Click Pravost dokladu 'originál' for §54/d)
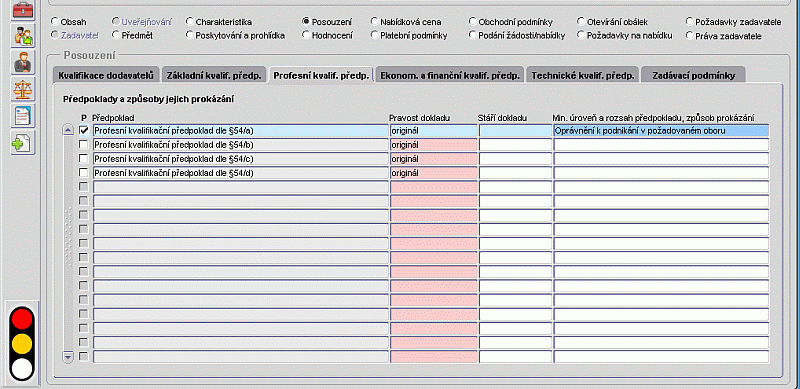Screen dimensions: 800x389 click(434, 173)
